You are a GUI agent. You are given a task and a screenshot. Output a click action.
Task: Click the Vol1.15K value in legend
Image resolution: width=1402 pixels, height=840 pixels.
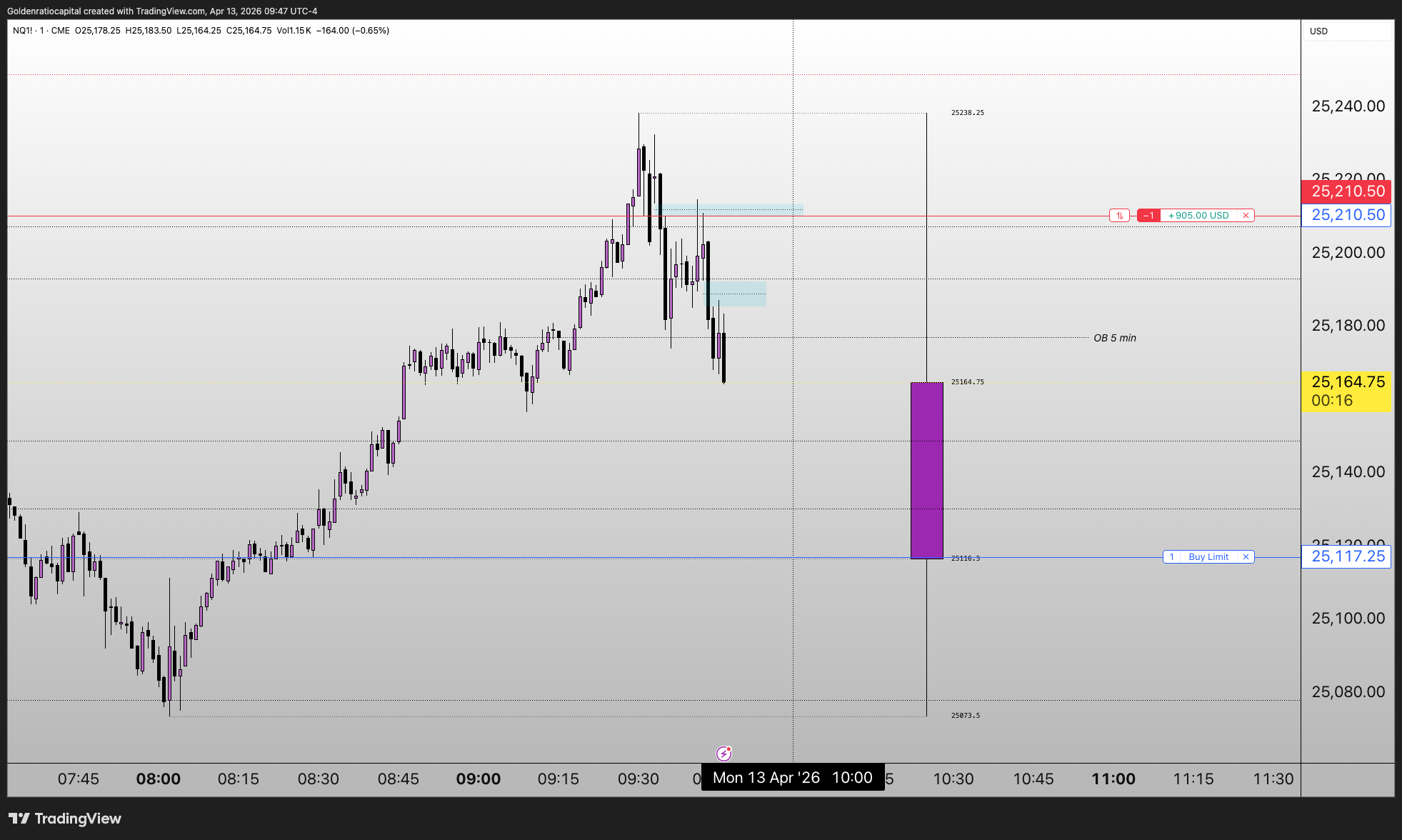pyautogui.click(x=294, y=31)
